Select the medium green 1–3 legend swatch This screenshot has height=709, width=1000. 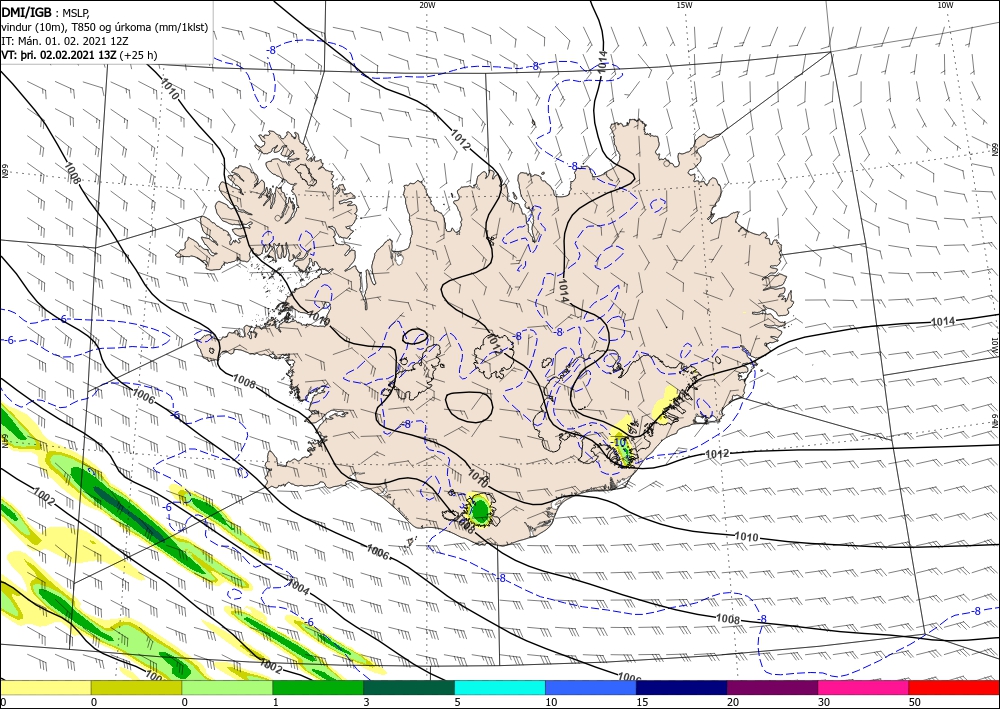[318, 688]
